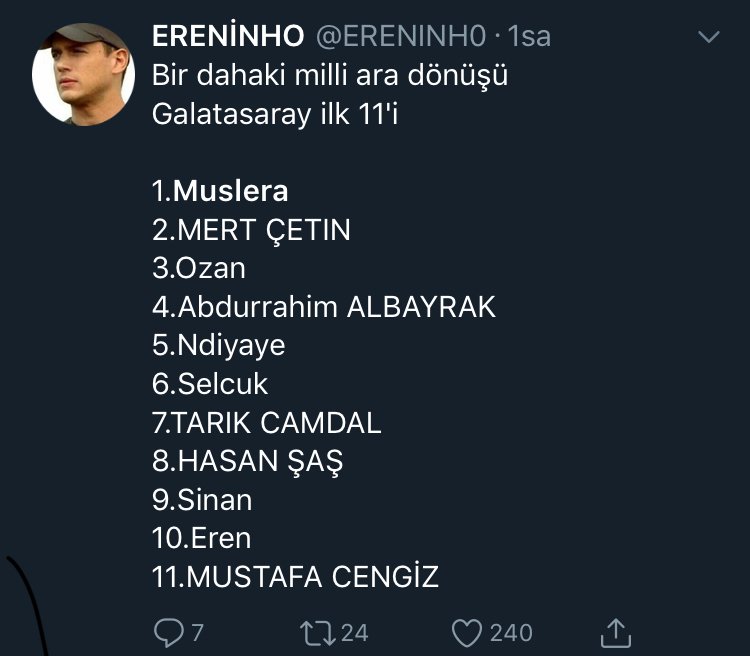Click the 7.TARIK CAMDAL entry
The image size is (750, 656).
tap(266, 423)
